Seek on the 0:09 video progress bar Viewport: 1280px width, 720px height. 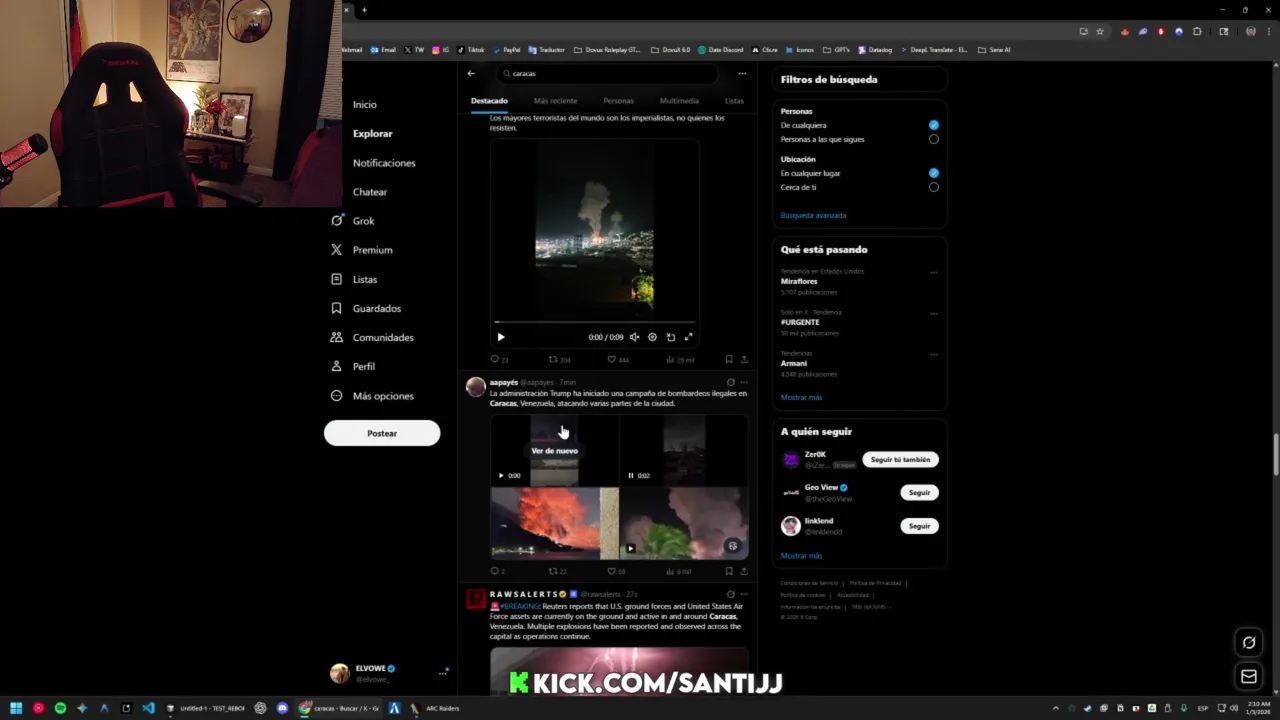tap(594, 323)
